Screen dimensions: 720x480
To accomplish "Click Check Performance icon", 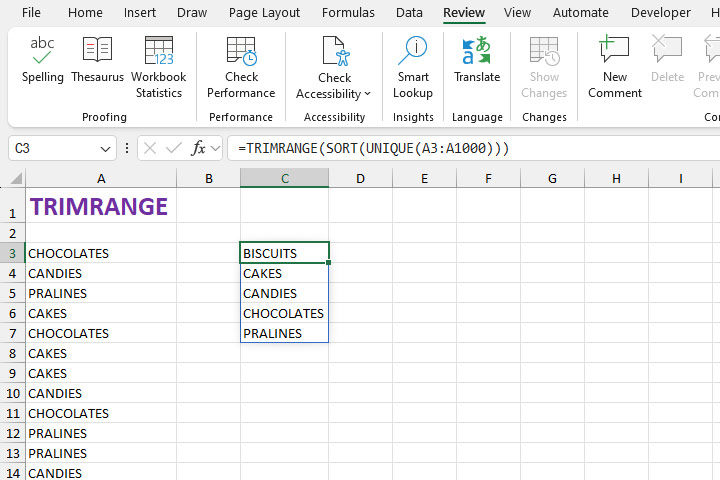I will click(x=242, y=51).
